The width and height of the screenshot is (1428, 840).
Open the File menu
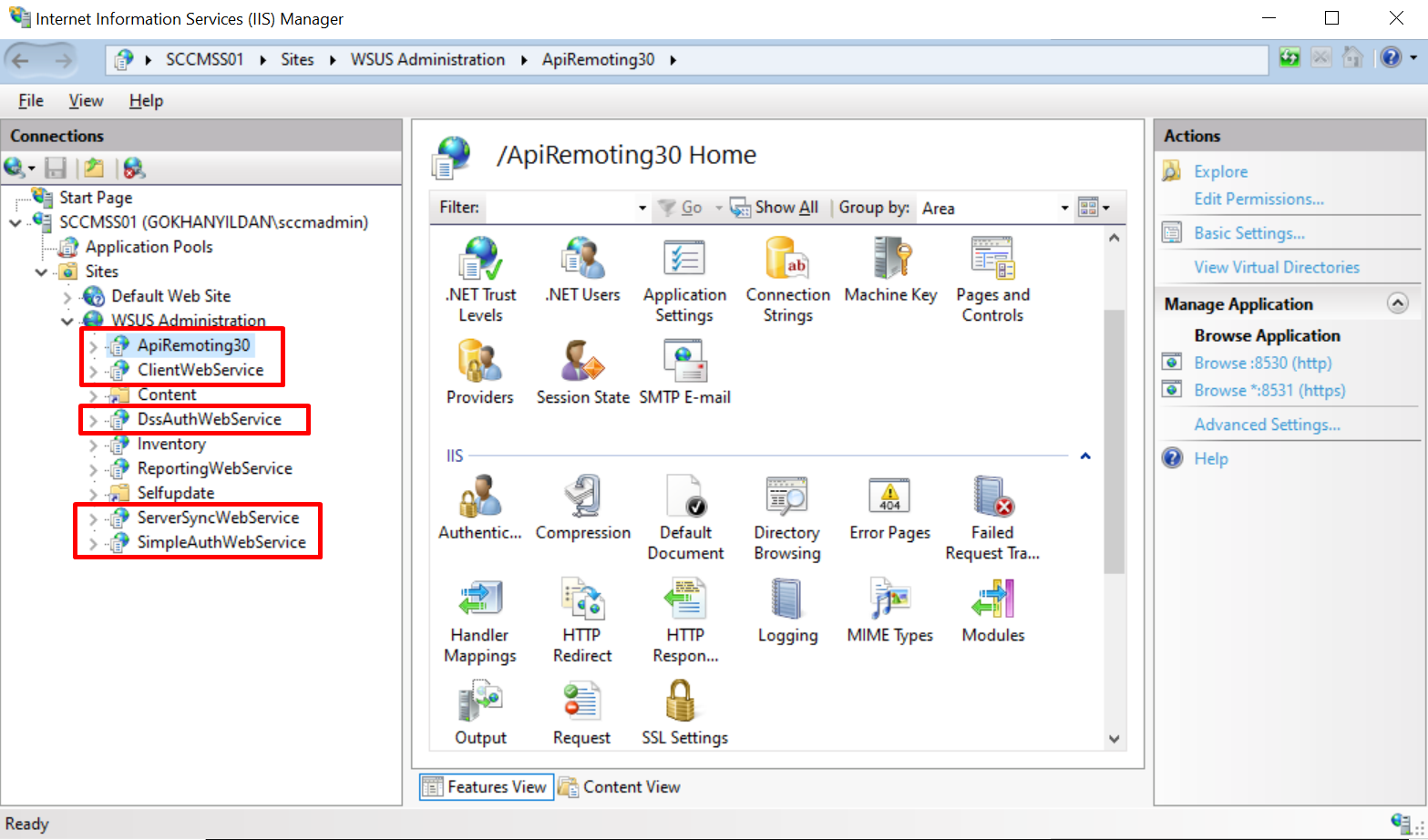tap(31, 100)
